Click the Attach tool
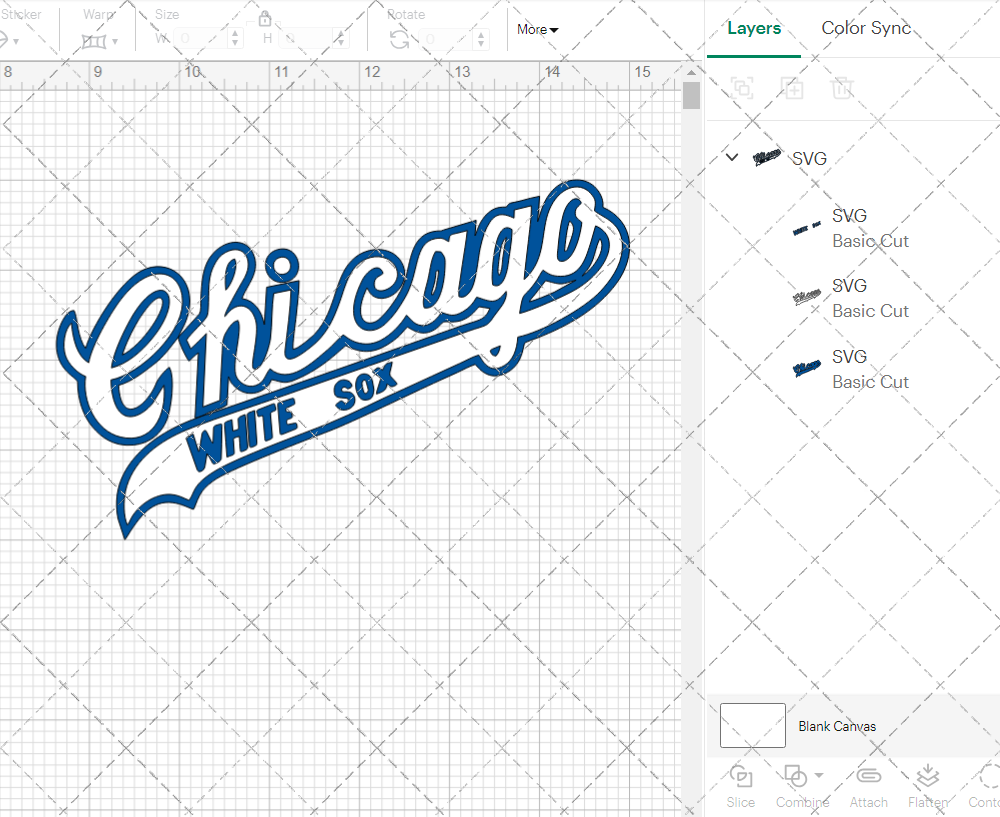 pos(868,786)
